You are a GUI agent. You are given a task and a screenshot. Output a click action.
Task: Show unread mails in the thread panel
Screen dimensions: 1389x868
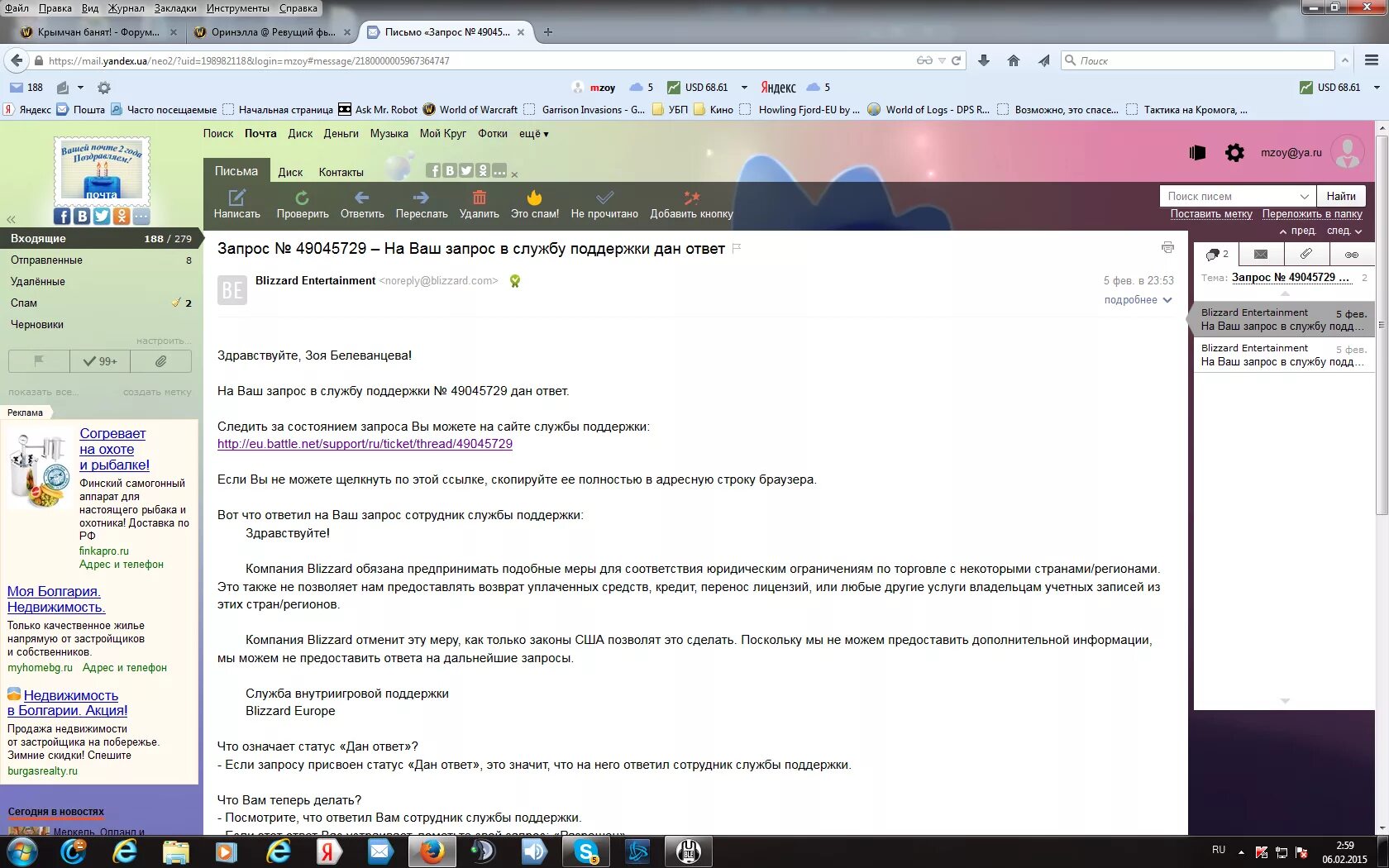pos(1261,254)
